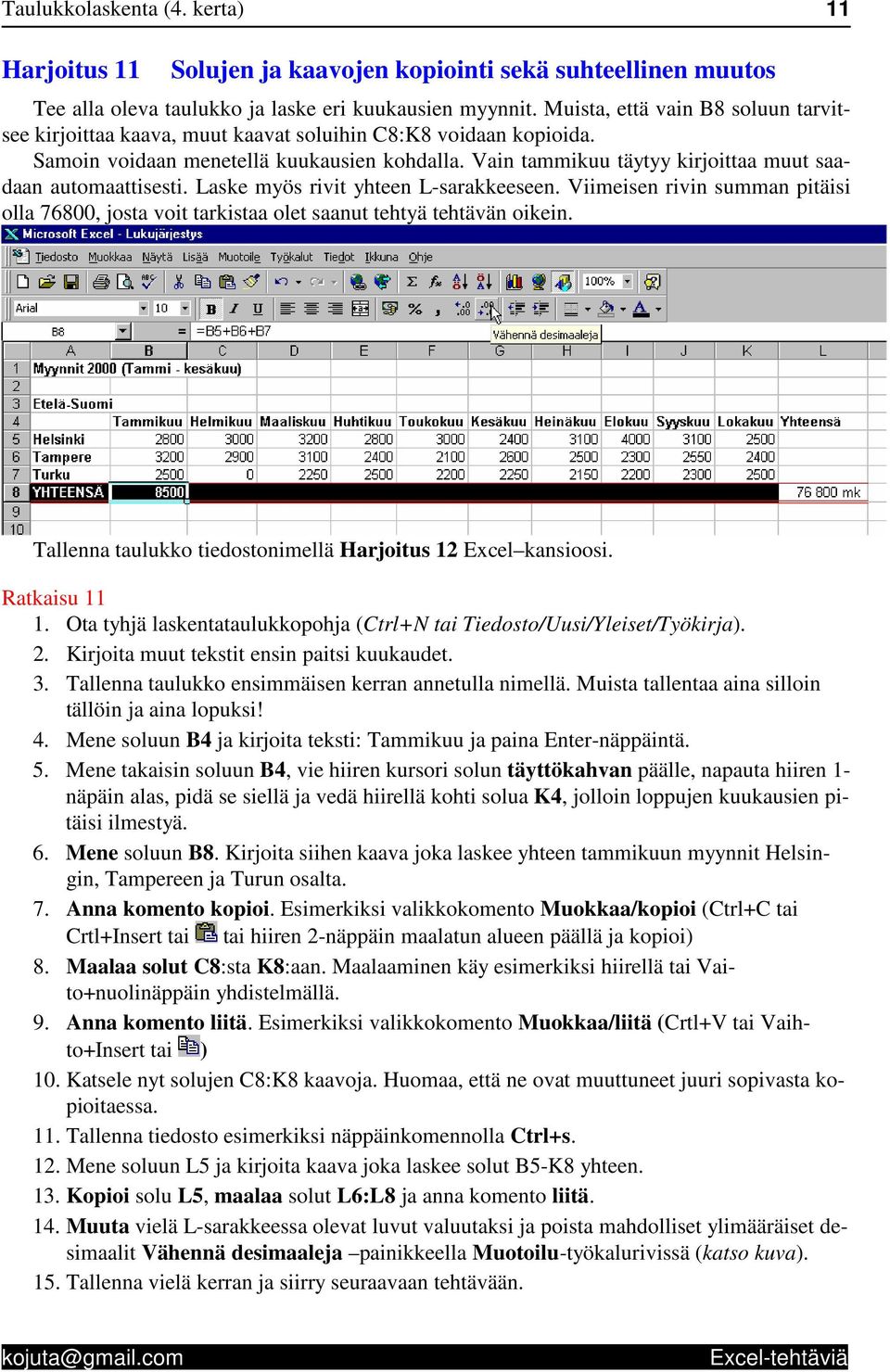
Task: Click the Copy icon in the toolbar
Action: click(202, 282)
